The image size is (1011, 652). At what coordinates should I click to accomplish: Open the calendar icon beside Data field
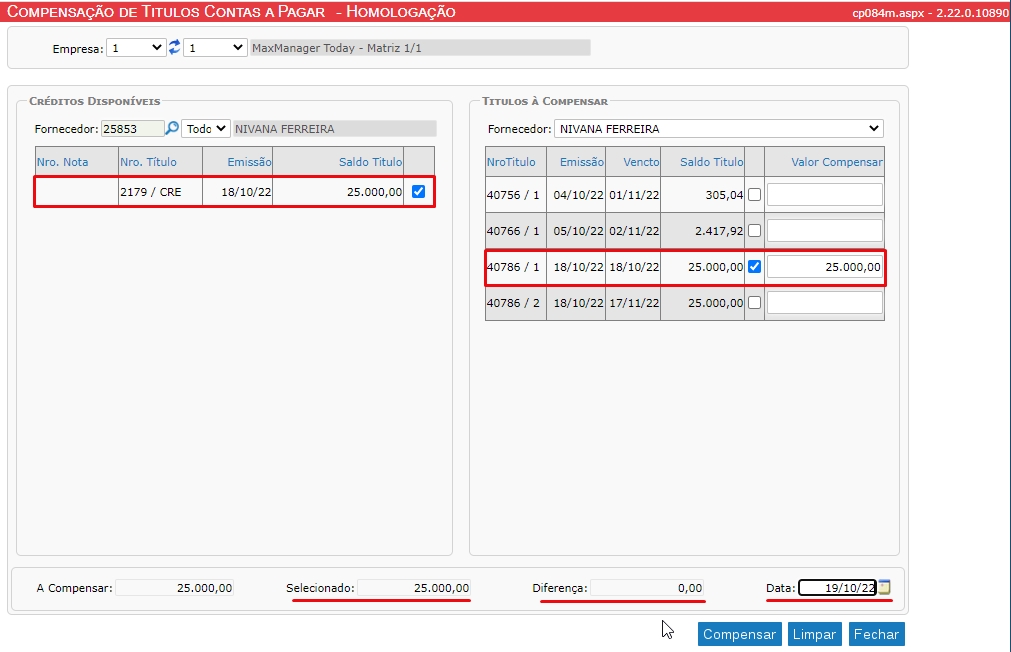point(885,587)
